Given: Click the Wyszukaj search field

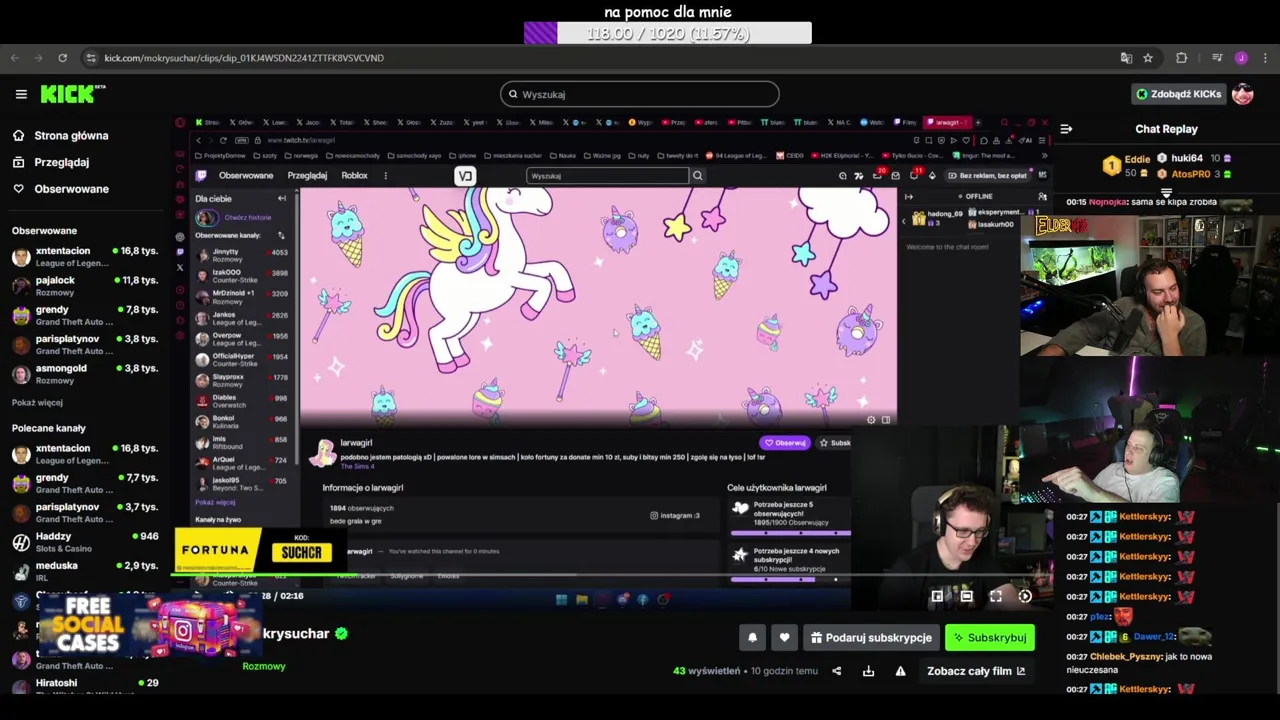Looking at the screenshot, I should click(640, 94).
